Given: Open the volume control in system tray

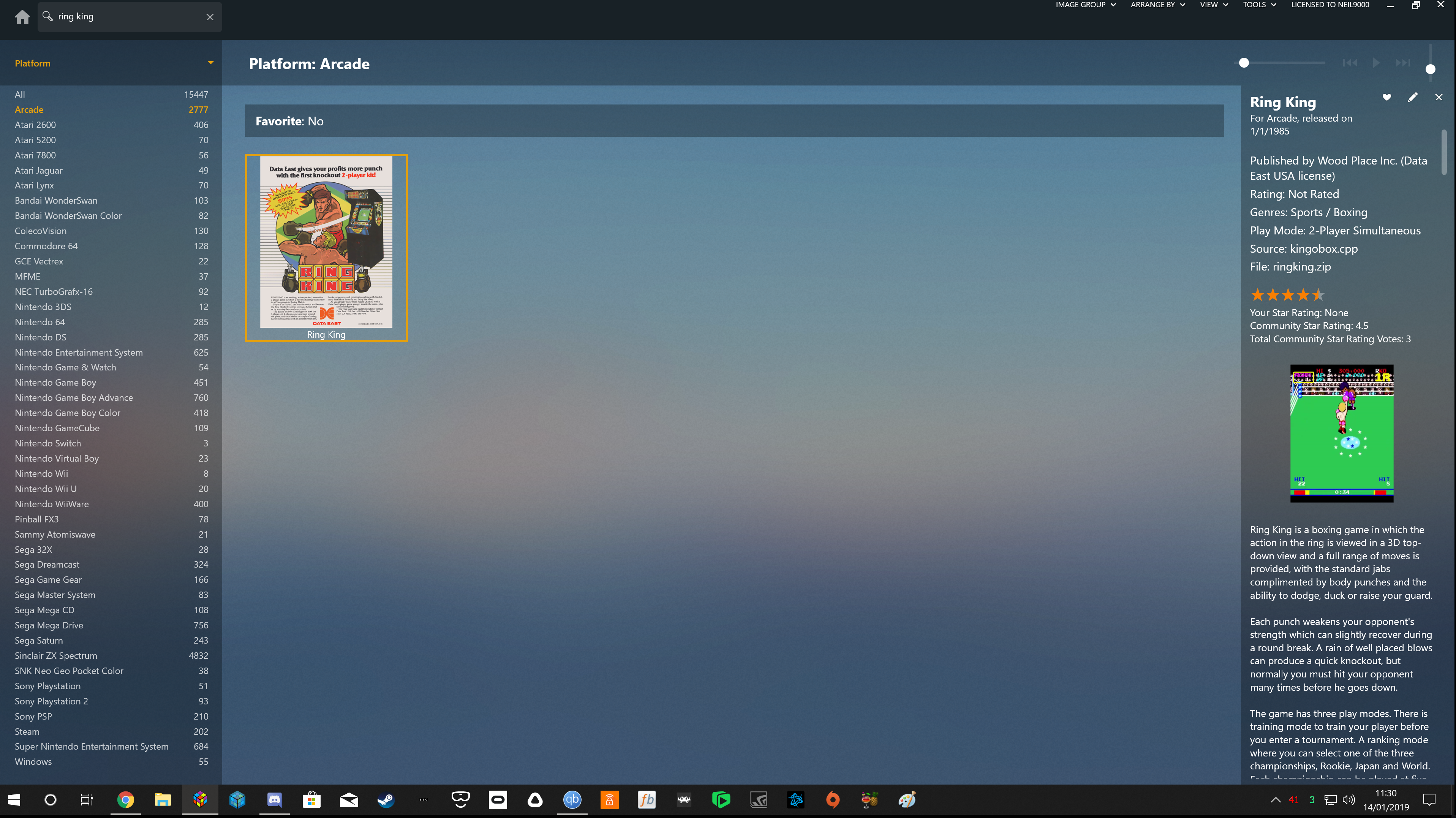Looking at the screenshot, I should 1349,800.
